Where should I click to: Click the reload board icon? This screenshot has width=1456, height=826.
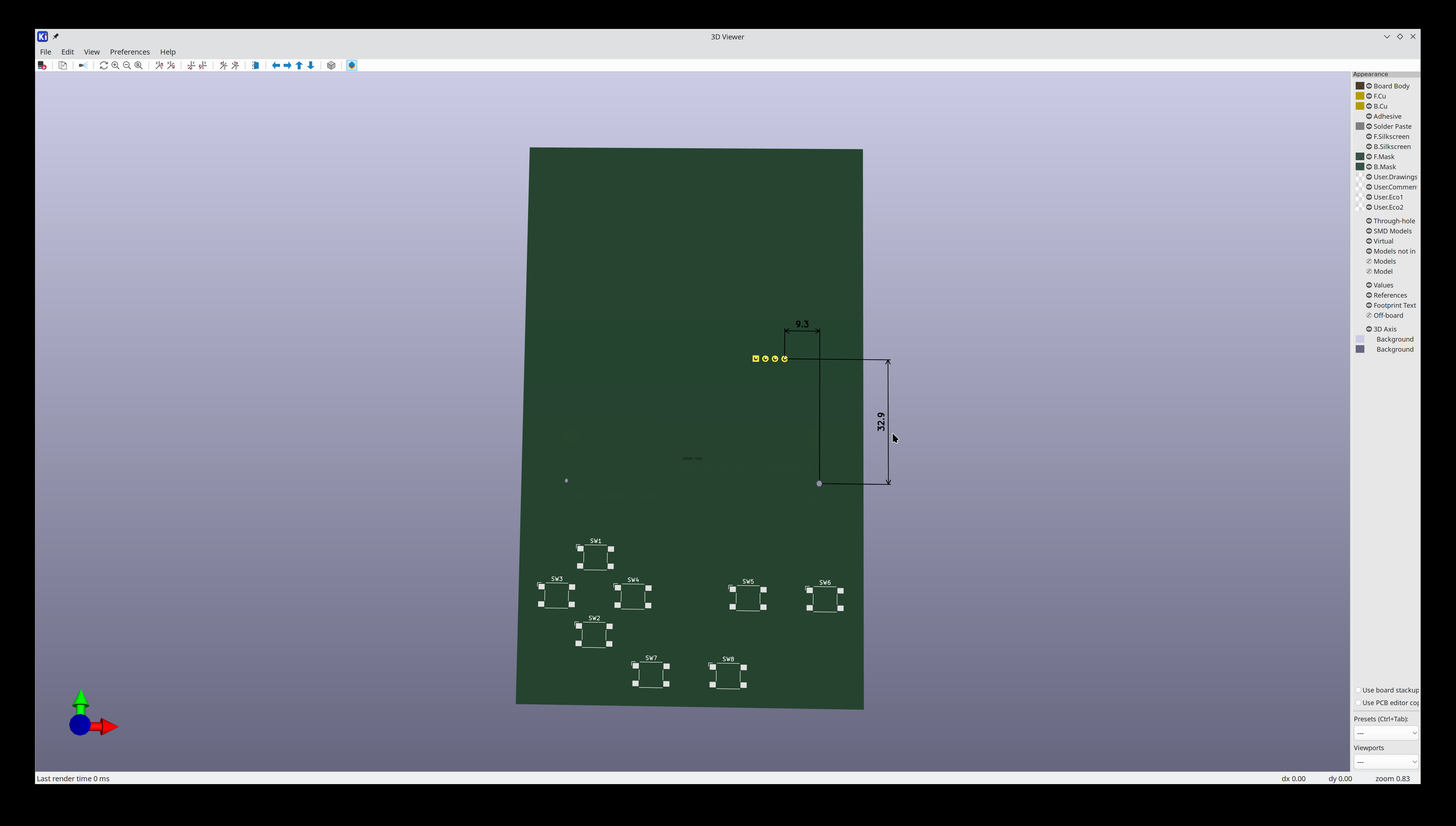(42, 65)
